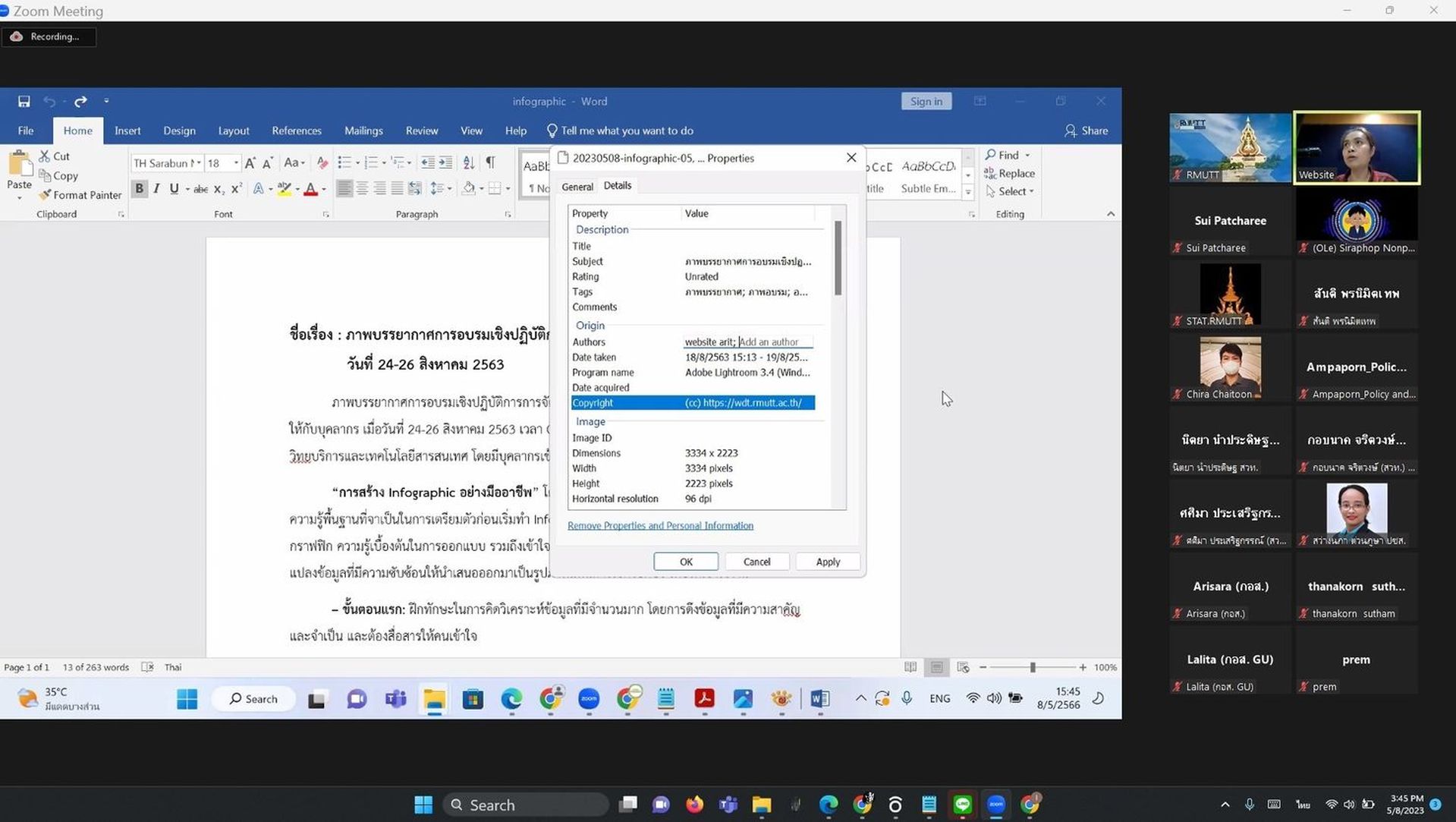Screen dimensions: 1456x822
Task: Toggle Underline formatting button
Action: [x=175, y=188]
